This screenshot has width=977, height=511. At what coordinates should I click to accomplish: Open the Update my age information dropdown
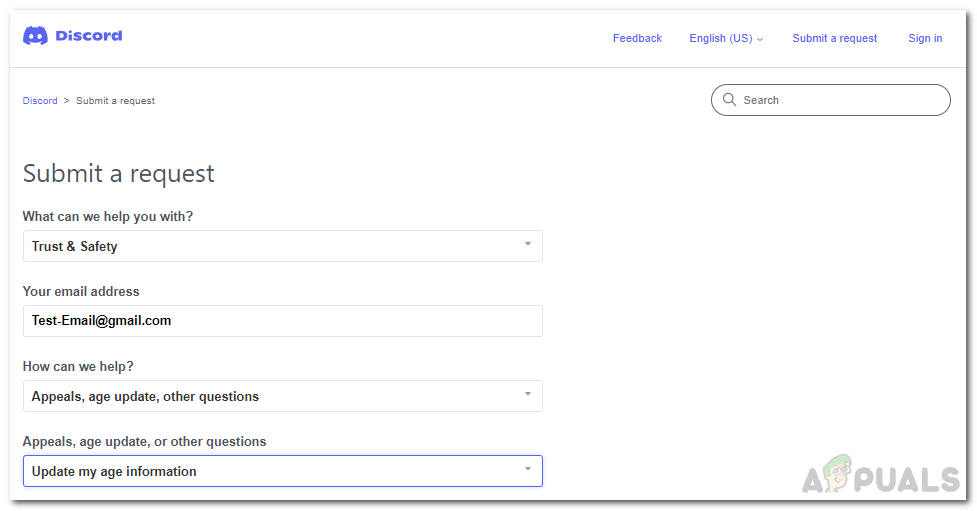coord(282,471)
